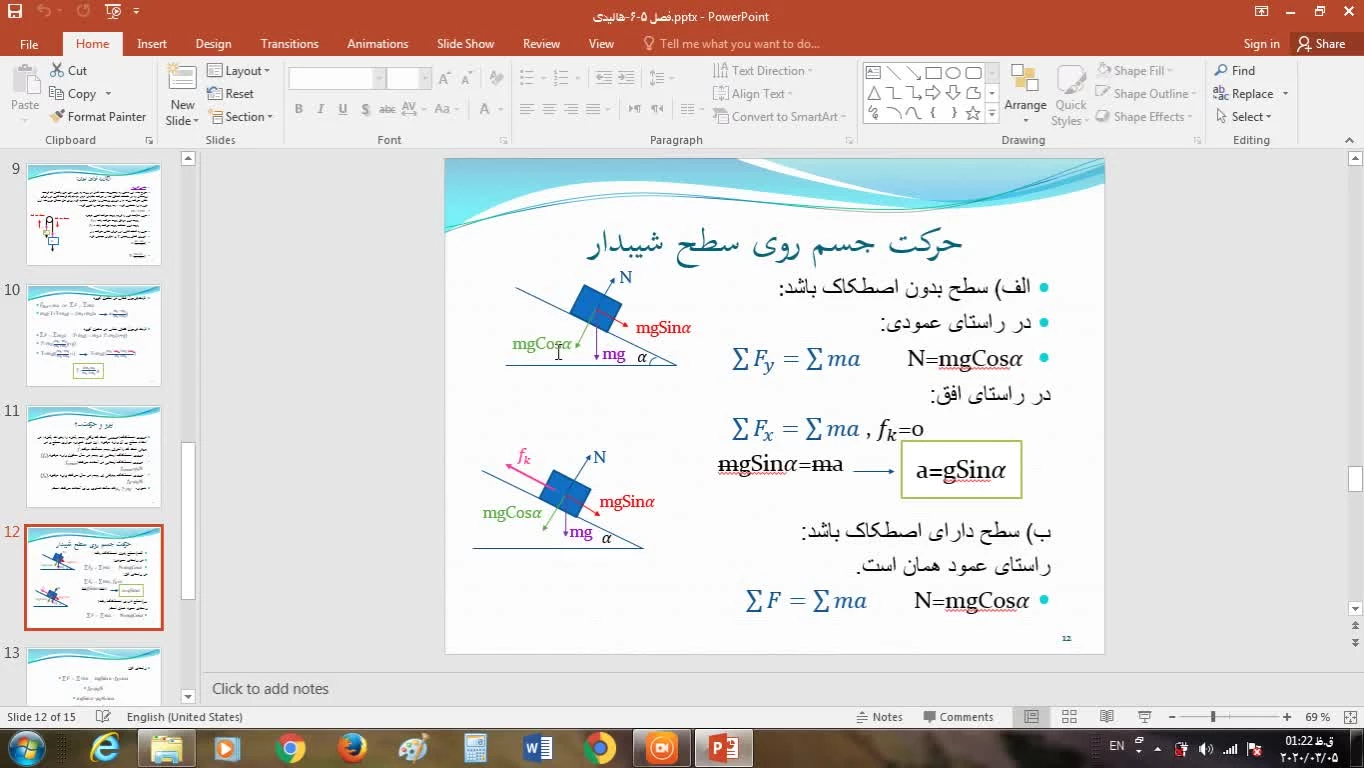The width and height of the screenshot is (1364, 768).
Task: Toggle Italic text formatting
Action: [321, 110]
